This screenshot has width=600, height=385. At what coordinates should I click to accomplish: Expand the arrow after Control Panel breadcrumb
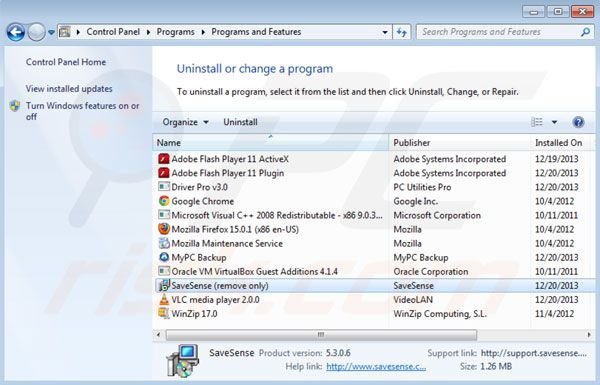pos(148,32)
